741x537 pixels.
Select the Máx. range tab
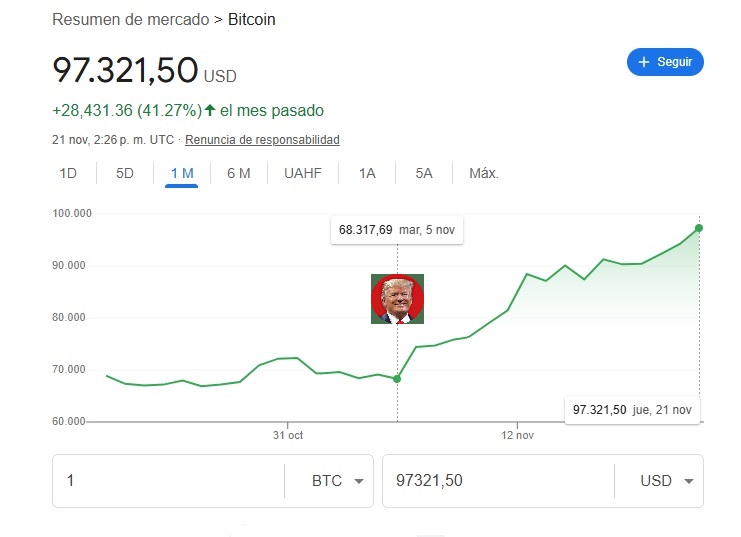coord(484,173)
